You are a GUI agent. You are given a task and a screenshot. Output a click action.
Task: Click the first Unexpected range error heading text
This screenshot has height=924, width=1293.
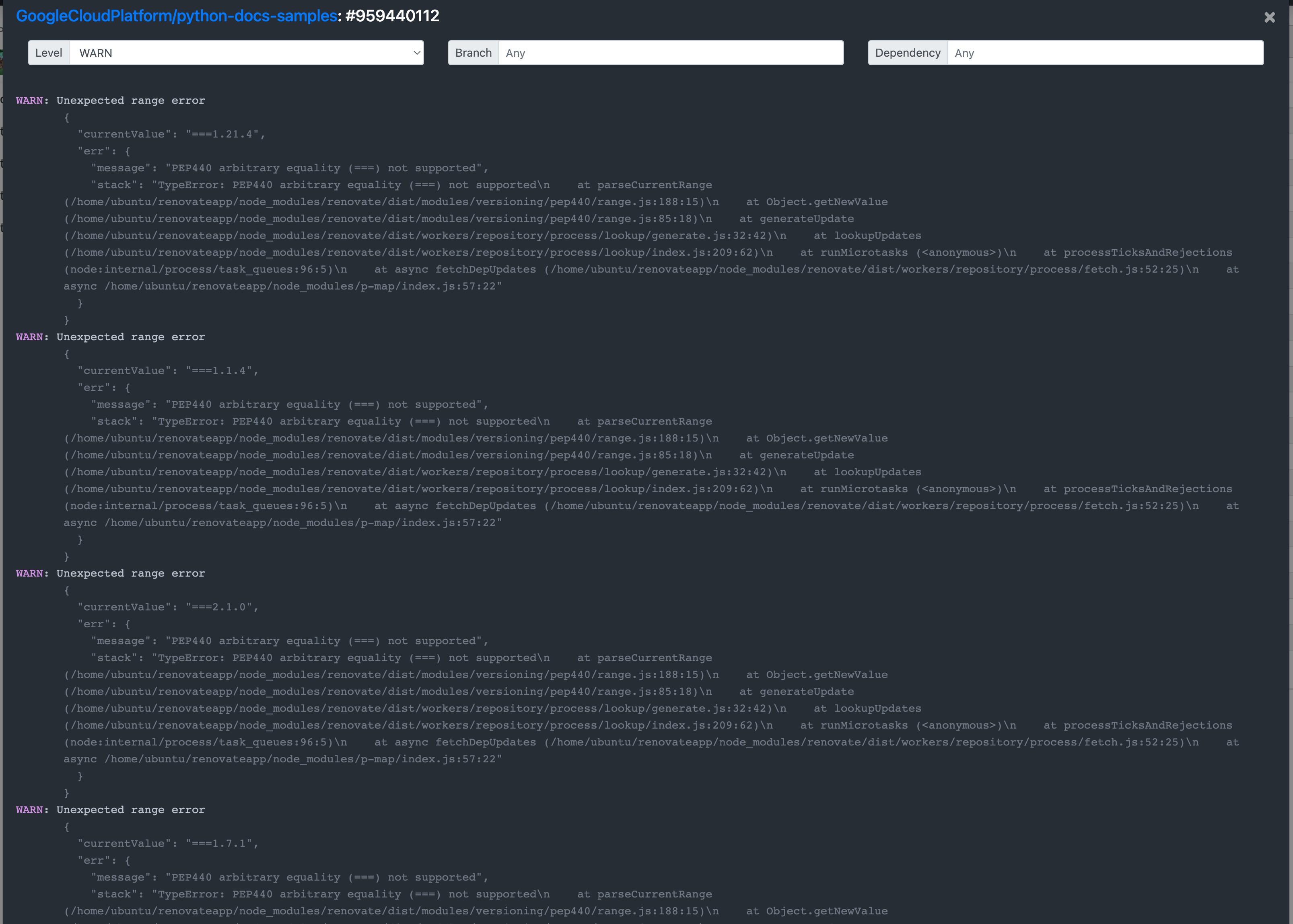[130, 101]
